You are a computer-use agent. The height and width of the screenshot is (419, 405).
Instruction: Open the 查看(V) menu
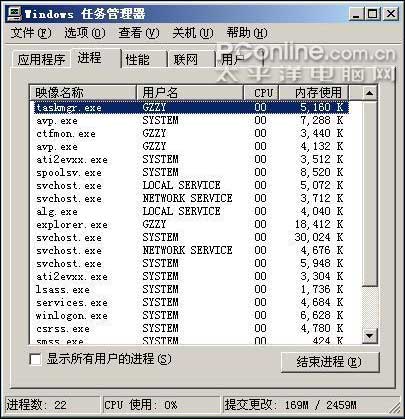pos(139,33)
